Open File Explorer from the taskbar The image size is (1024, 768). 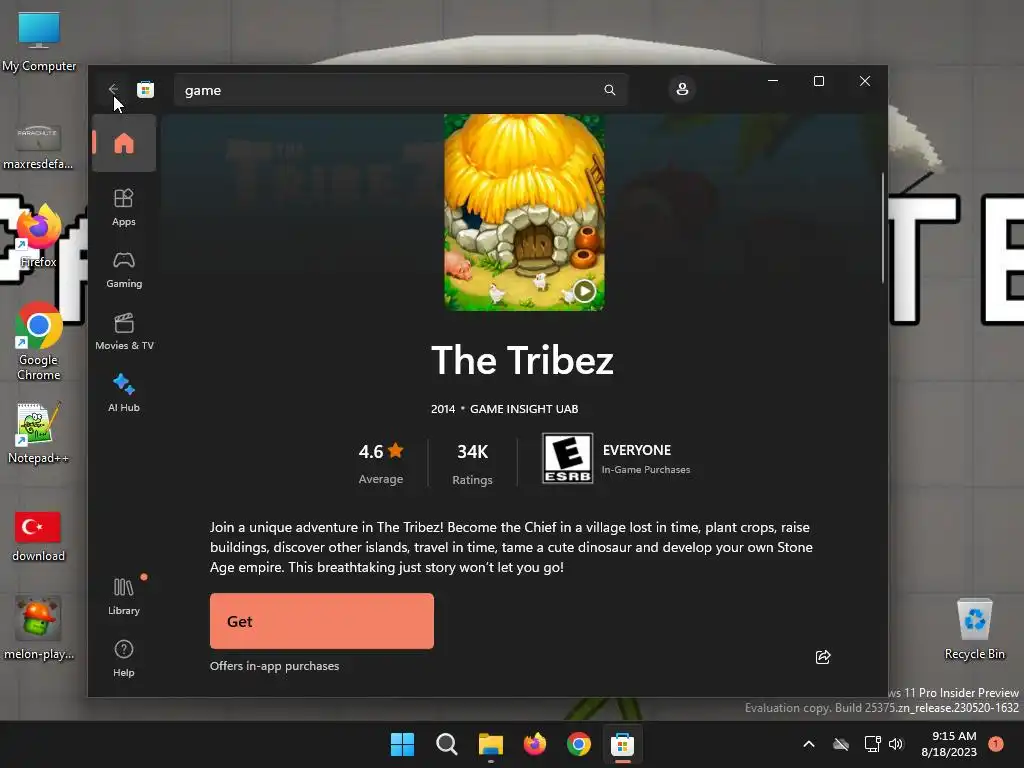(490, 744)
